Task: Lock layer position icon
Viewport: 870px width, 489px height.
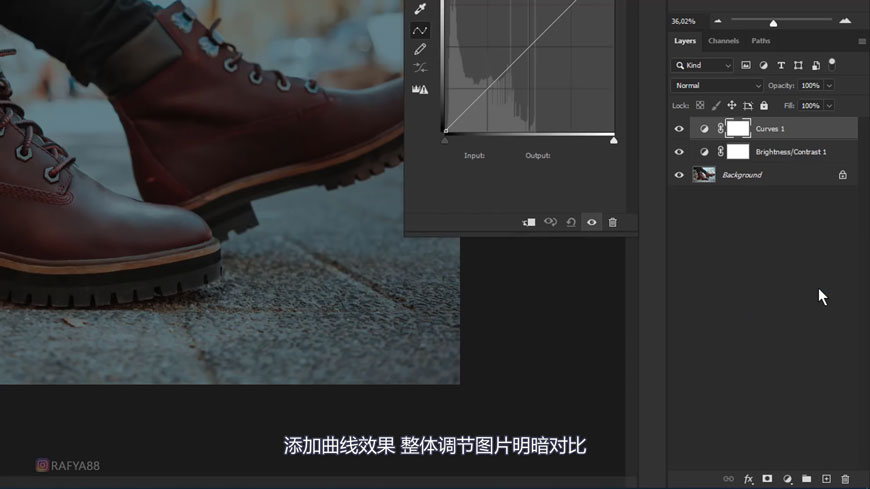Action: 732,105
